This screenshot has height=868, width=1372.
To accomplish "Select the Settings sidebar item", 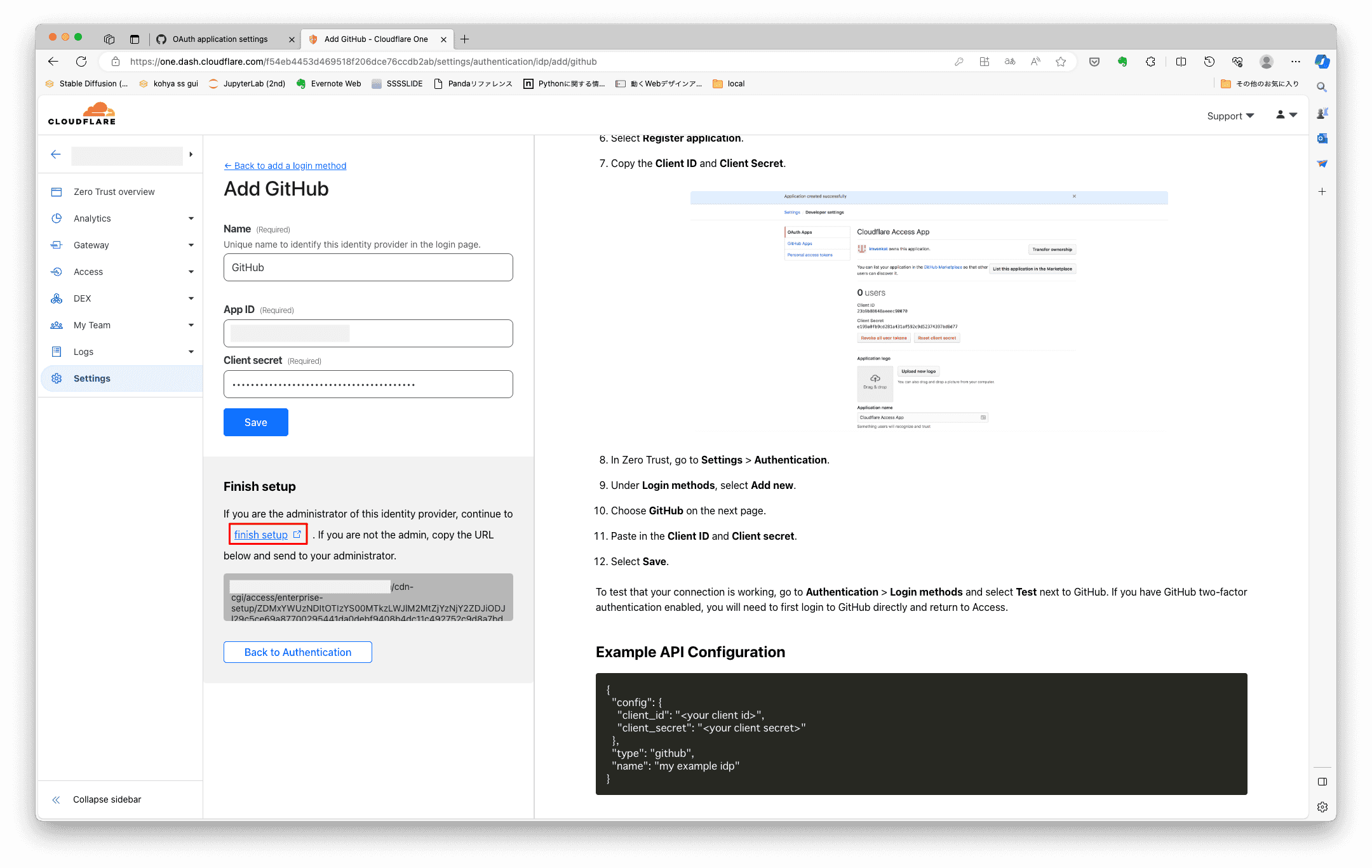I will [92, 378].
